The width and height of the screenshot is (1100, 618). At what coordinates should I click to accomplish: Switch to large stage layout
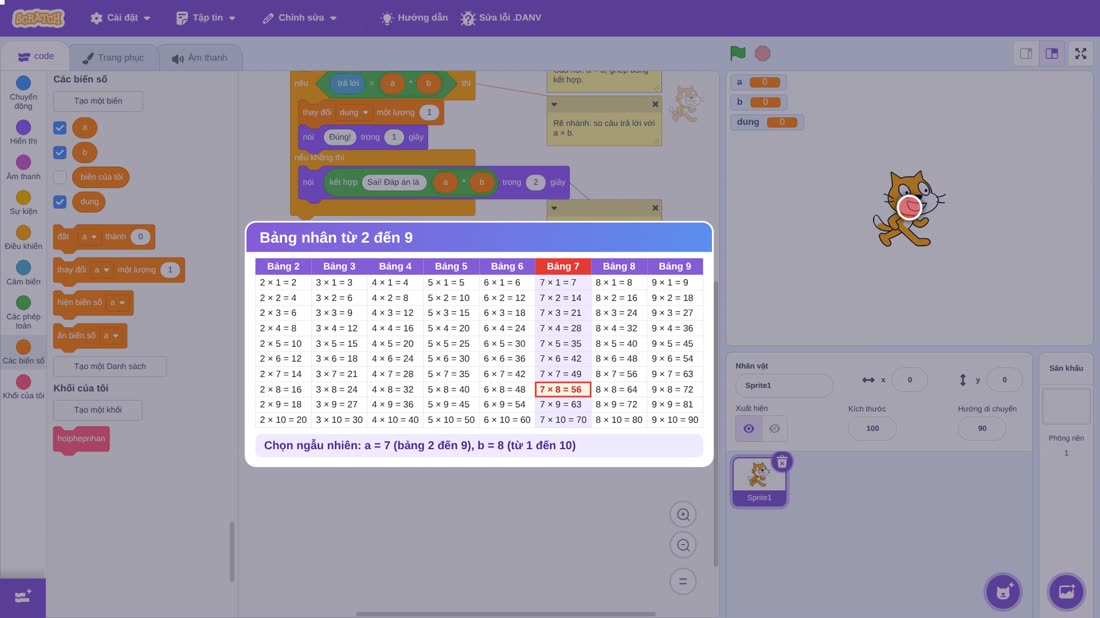(1052, 53)
